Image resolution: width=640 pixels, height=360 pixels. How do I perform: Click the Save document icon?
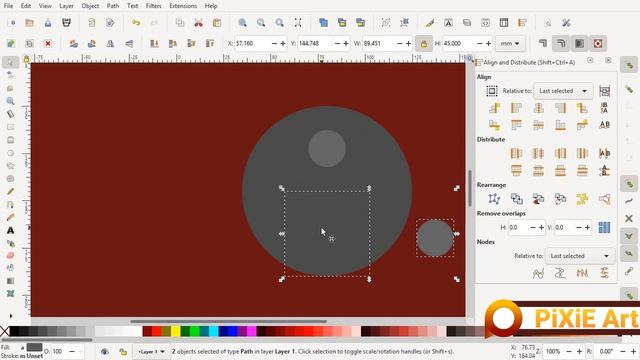[48, 23]
